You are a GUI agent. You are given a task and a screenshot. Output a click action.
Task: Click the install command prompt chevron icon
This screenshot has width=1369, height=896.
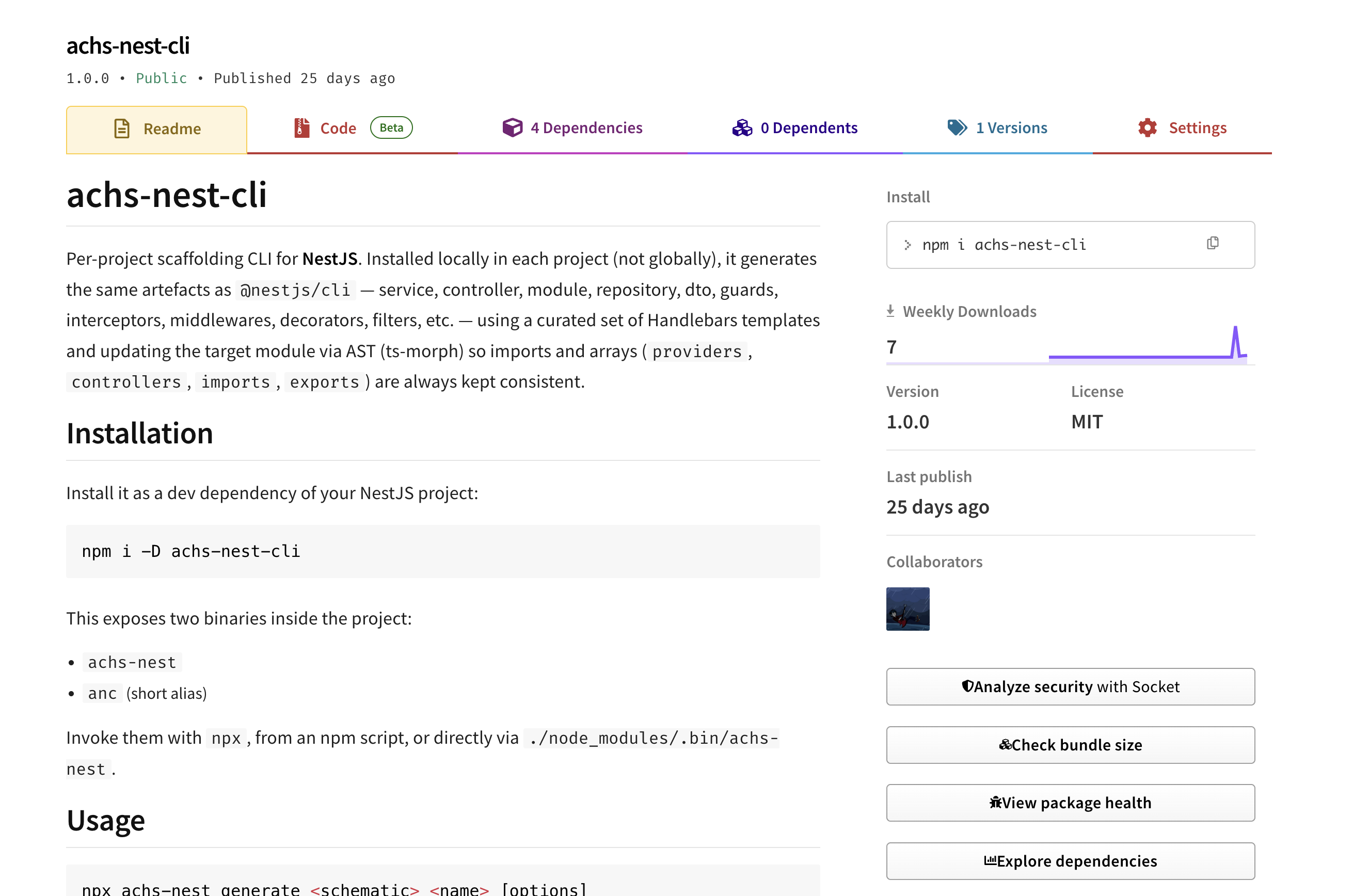pyautogui.click(x=908, y=245)
